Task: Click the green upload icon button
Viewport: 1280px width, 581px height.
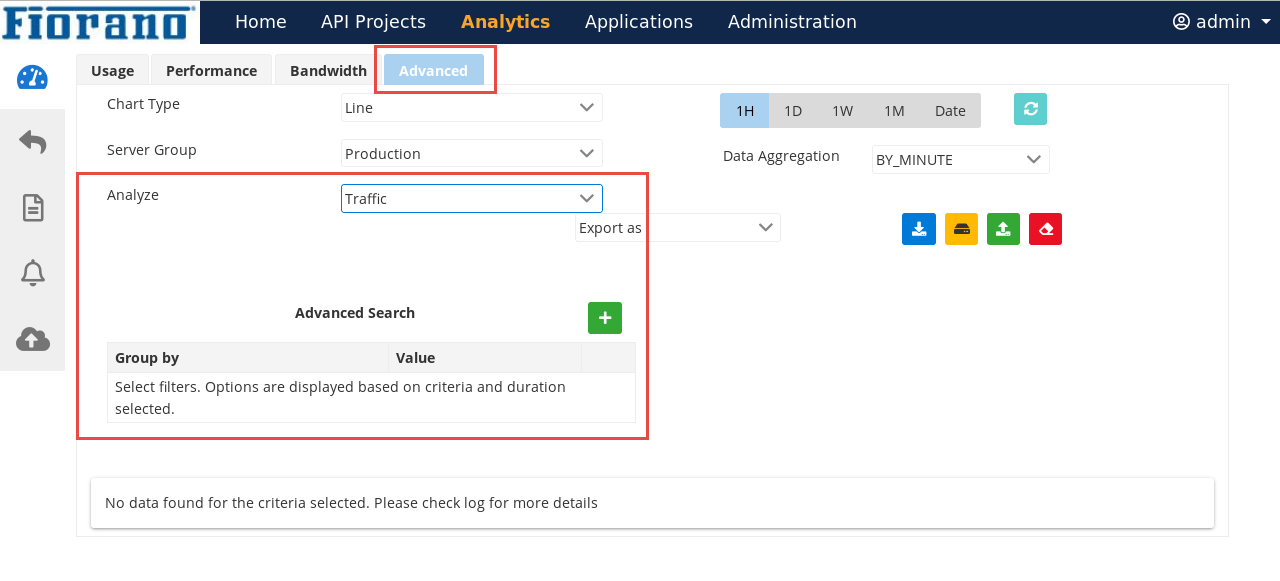Action: tap(1003, 229)
